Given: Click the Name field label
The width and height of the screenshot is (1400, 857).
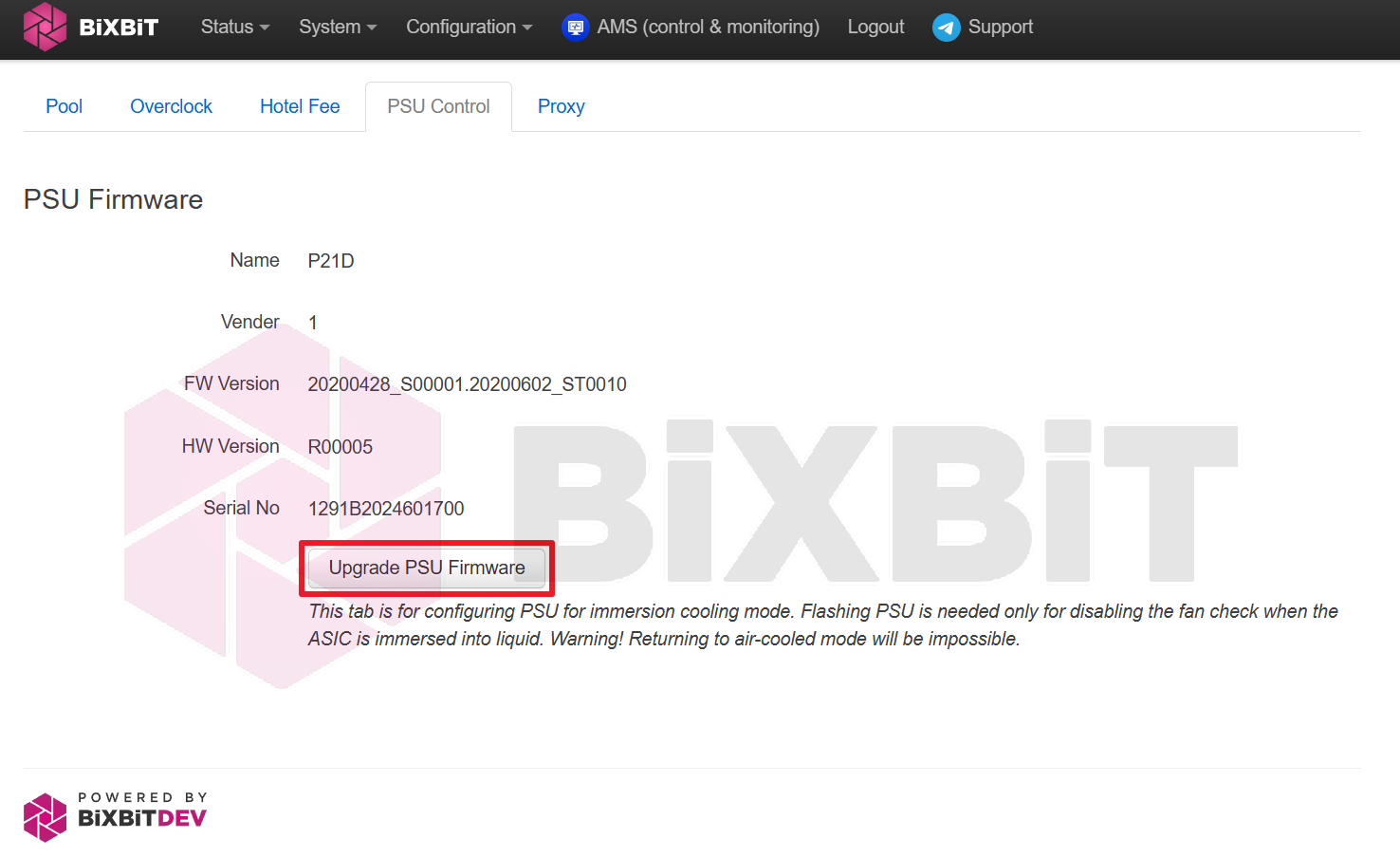Looking at the screenshot, I should coord(254,260).
